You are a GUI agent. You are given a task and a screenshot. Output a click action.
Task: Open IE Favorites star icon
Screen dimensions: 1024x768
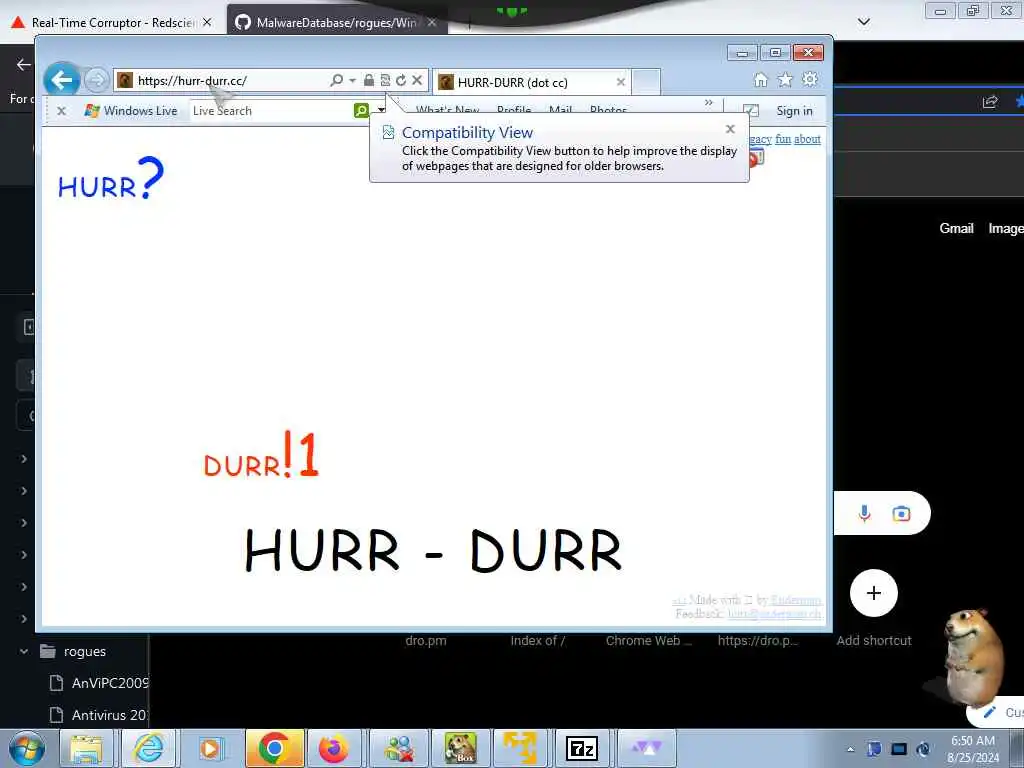click(785, 80)
